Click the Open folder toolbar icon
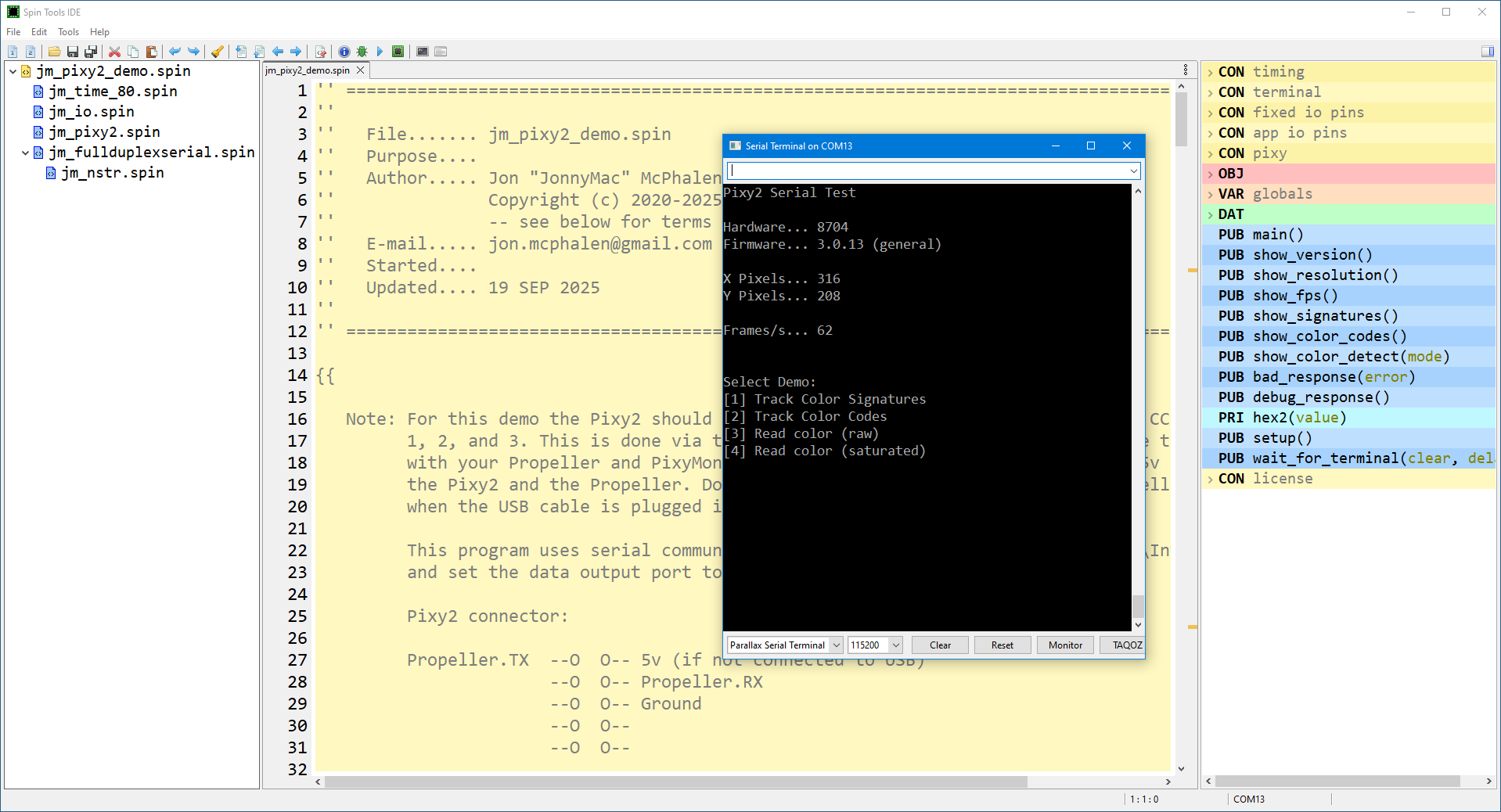This screenshot has width=1501, height=812. [54, 52]
